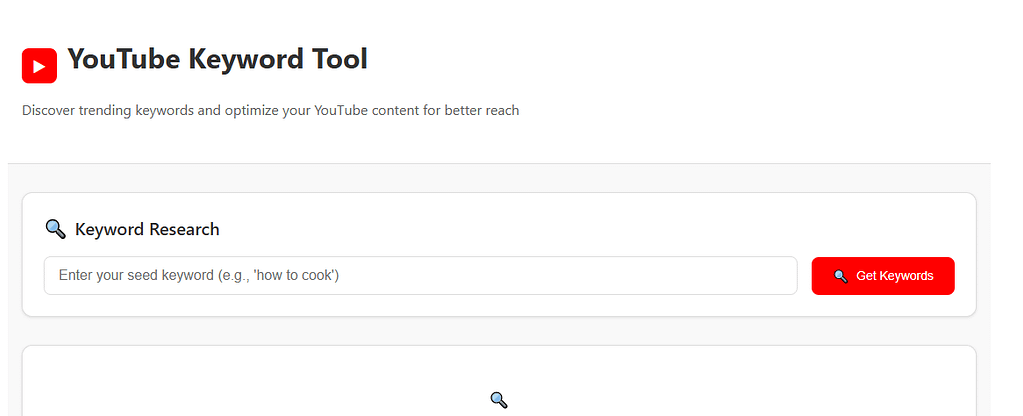This screenshot has height=416, width=1023.
Task: Click the Keyword Research section heading
Action: (147, 229)
